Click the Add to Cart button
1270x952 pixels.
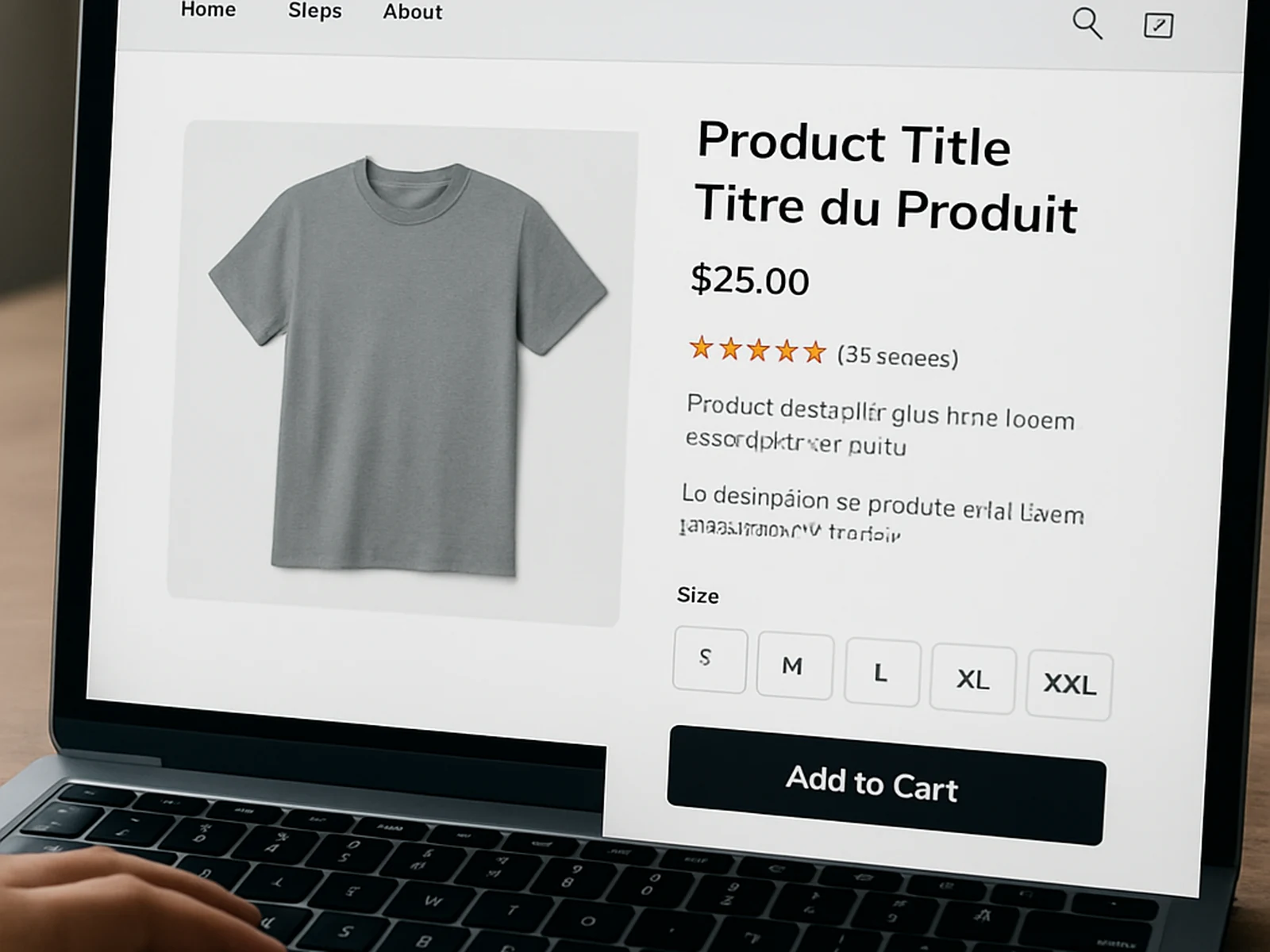pyautogui.click(x=887, y=785)
